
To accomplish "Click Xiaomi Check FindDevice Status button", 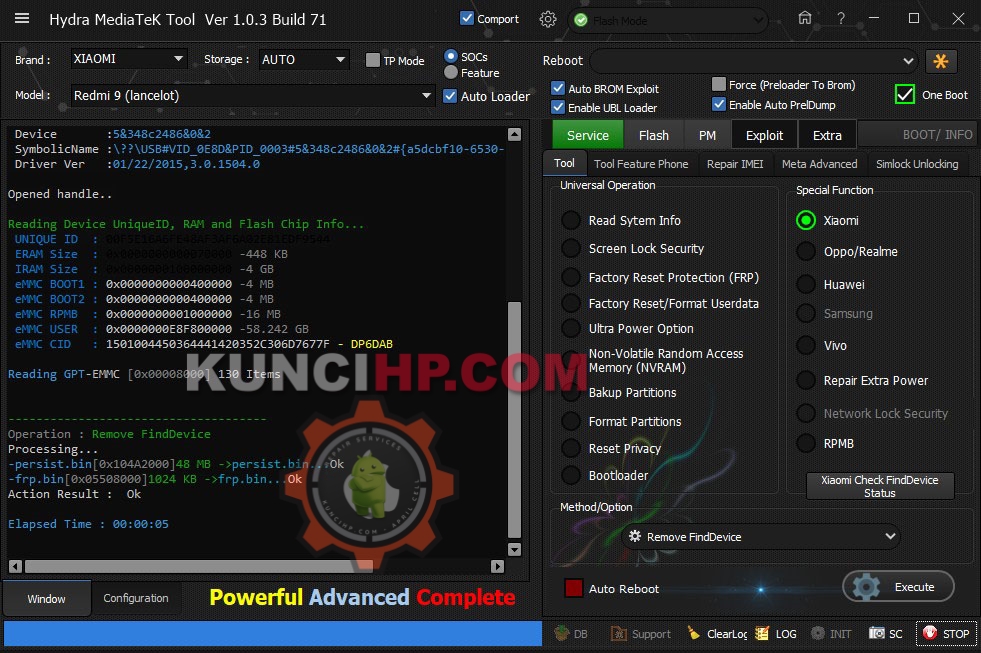I will click(880, 486).
